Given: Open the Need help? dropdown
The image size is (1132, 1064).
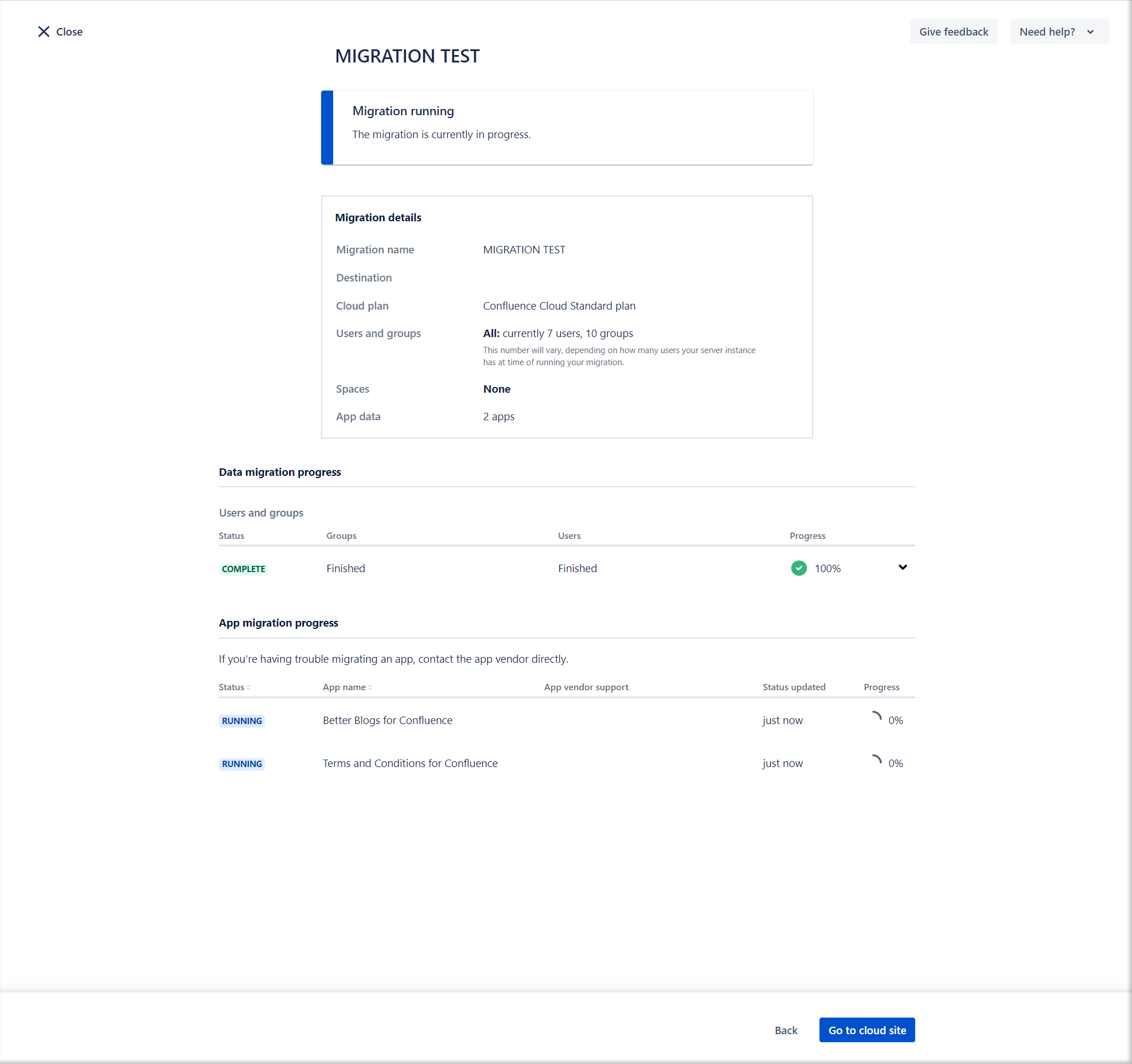Looking at the screenshot, I should click(1059, 32).
